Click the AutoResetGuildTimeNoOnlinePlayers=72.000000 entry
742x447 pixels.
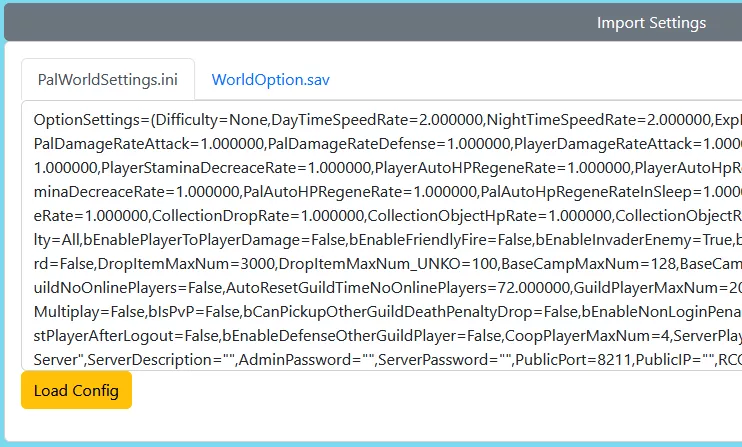[398, 288]
